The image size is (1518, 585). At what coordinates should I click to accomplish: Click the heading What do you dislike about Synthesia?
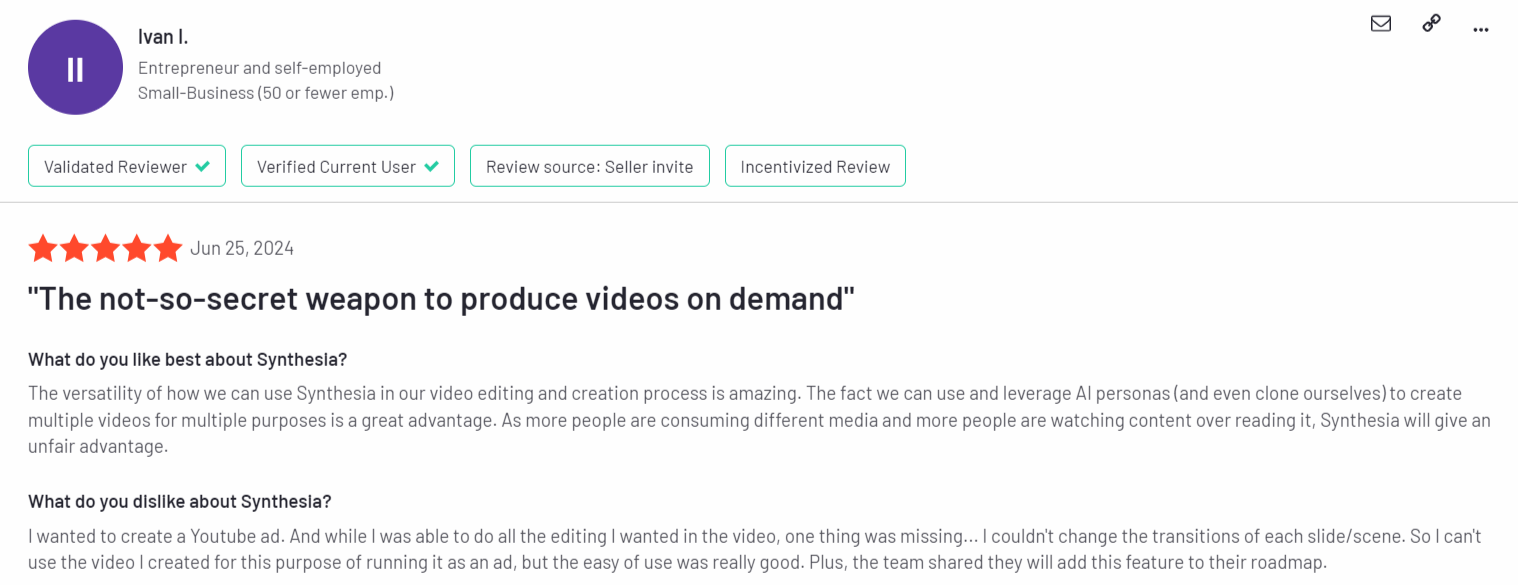tap(179, 501)
